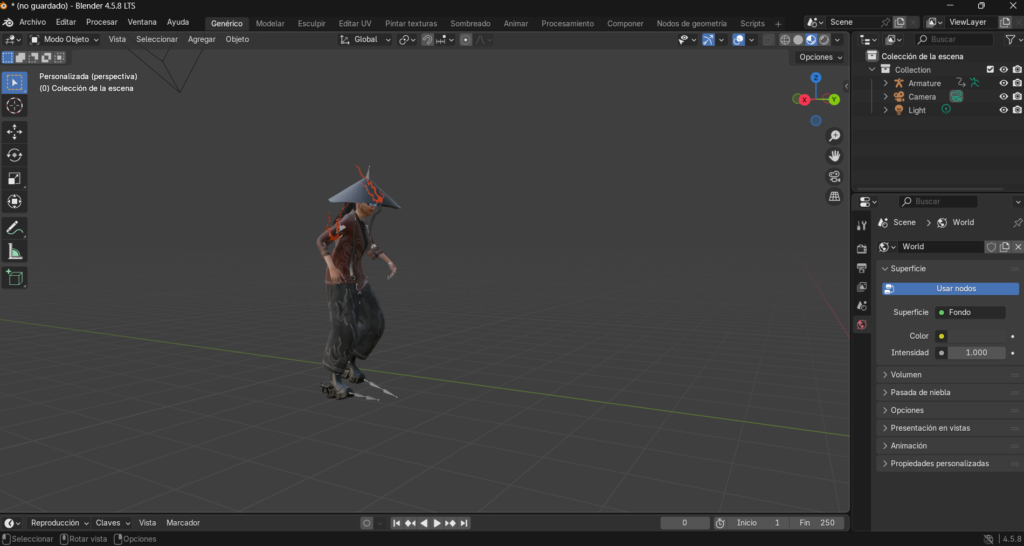Switch to wireframe viewport shading
Image resolution: width=1024 pixels, height=546 pixels.
click(x=785, y=40)
